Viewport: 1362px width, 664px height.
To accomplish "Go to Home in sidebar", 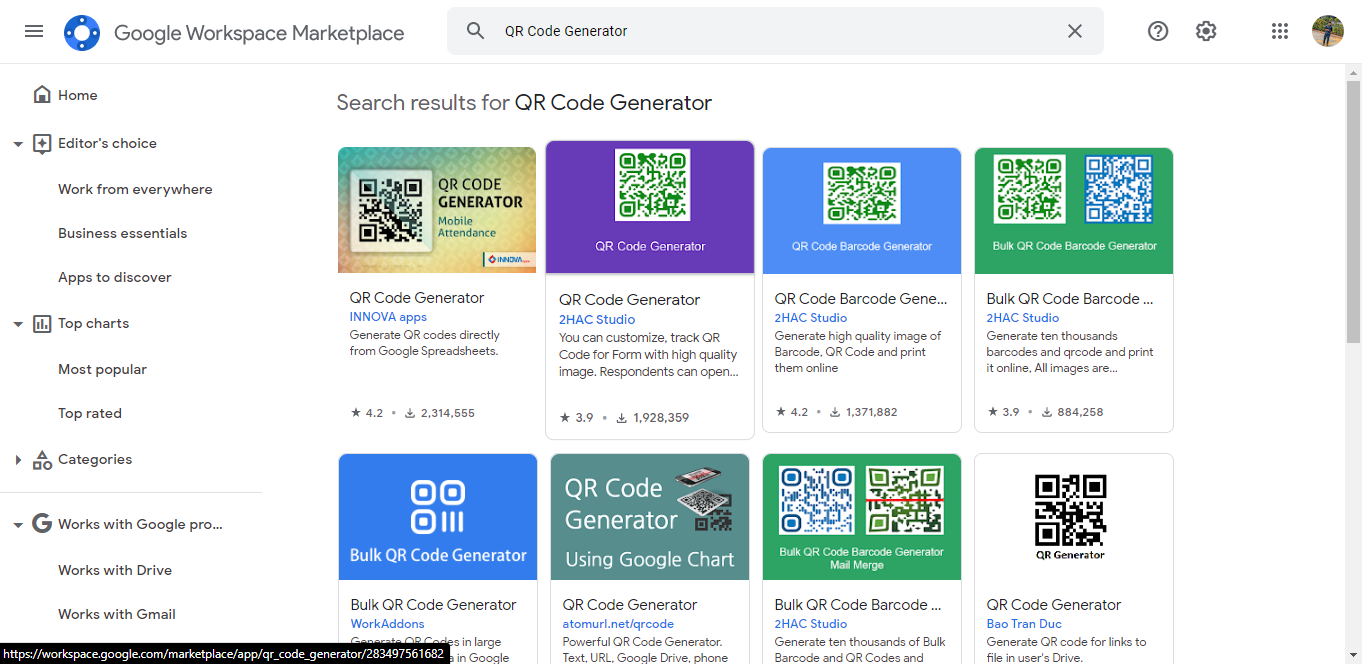I will (78, 95).
